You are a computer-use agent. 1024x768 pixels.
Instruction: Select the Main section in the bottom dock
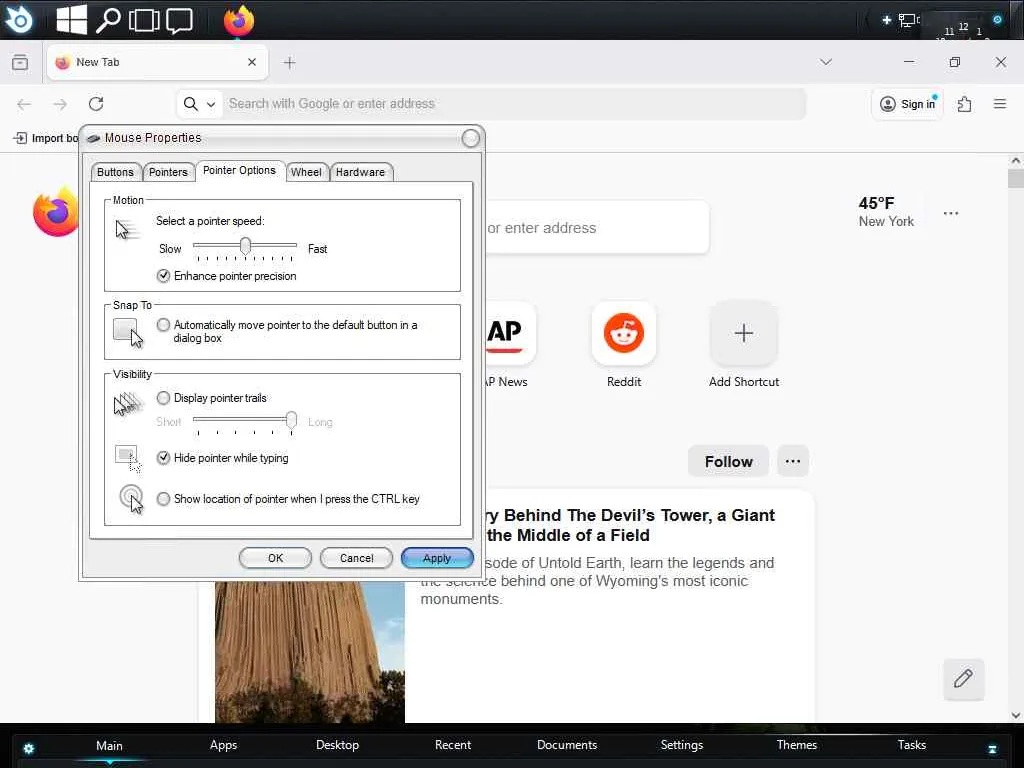coord(109,746)
